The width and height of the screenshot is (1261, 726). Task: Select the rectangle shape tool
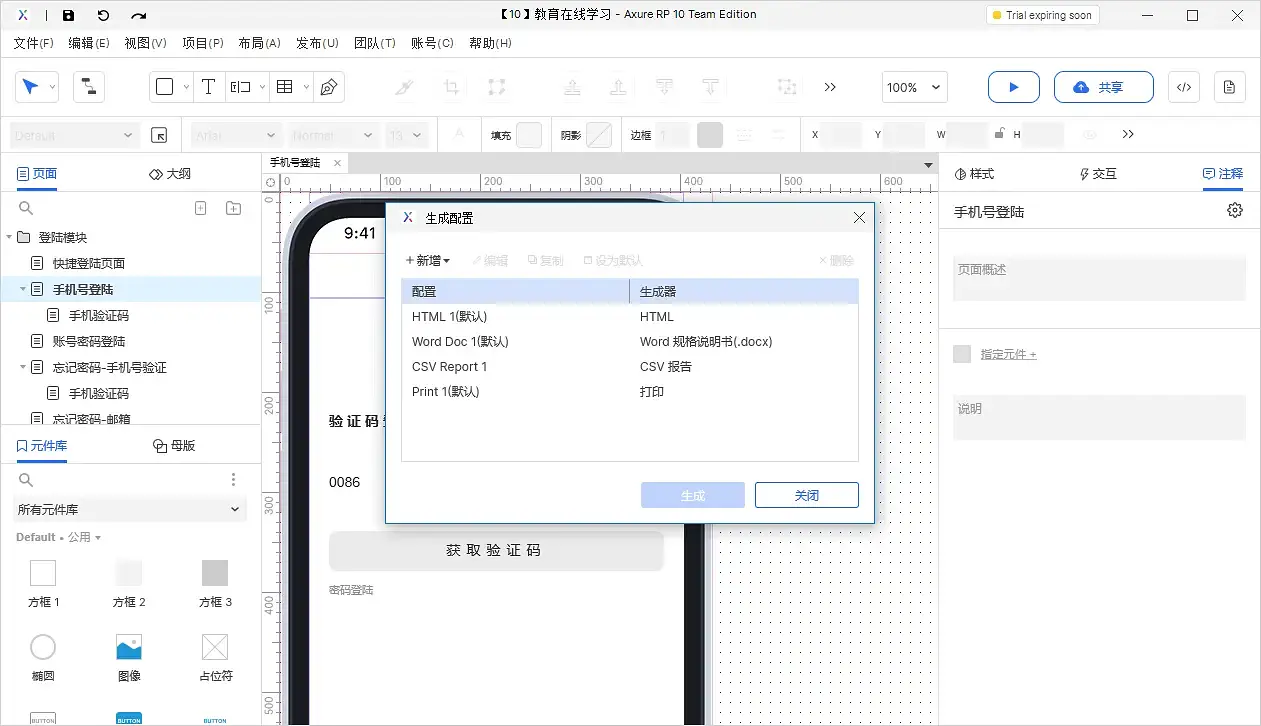[x=166, y=87]
